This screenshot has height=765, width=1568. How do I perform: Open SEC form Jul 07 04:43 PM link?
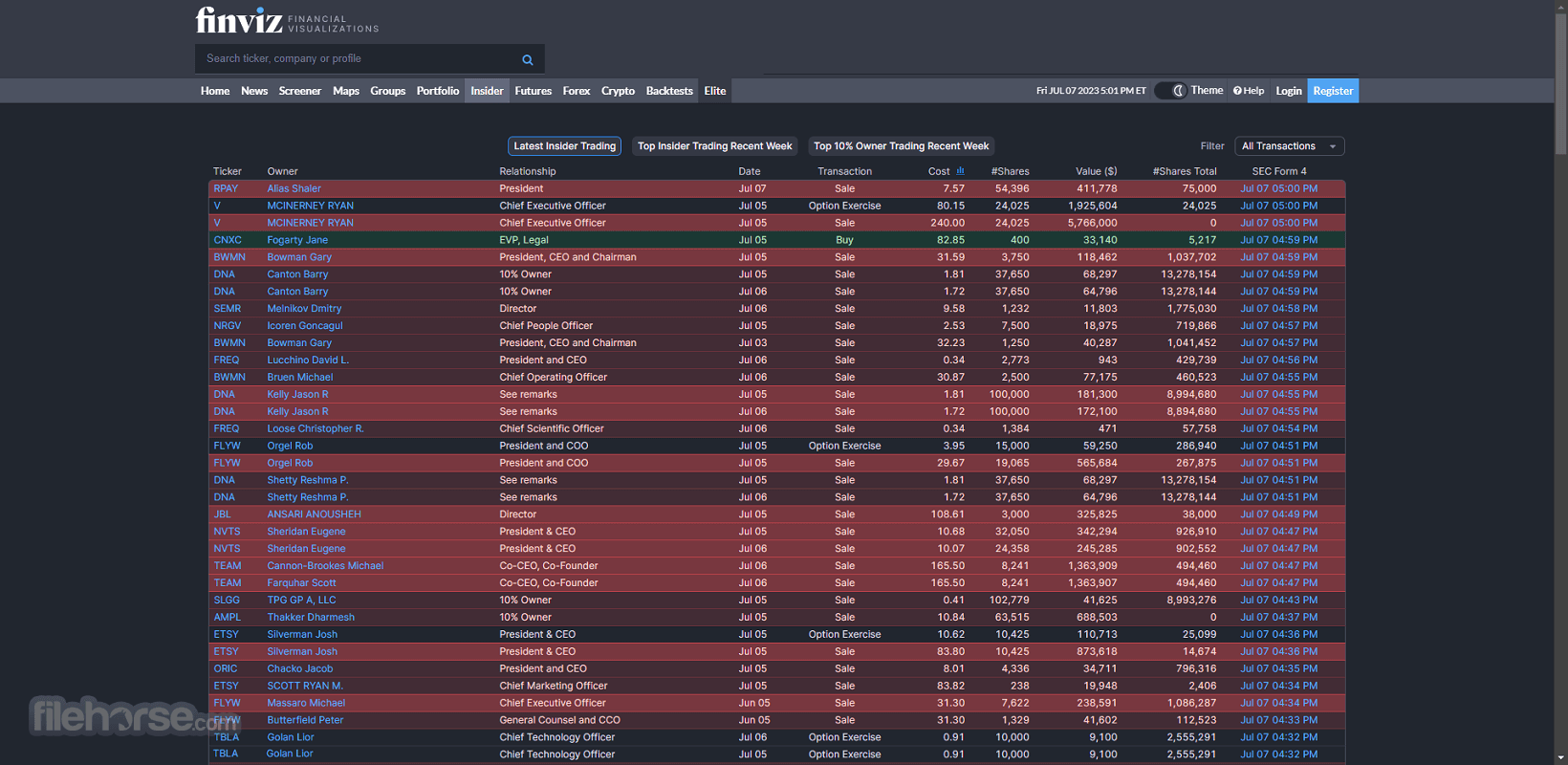coord(1278,601)
